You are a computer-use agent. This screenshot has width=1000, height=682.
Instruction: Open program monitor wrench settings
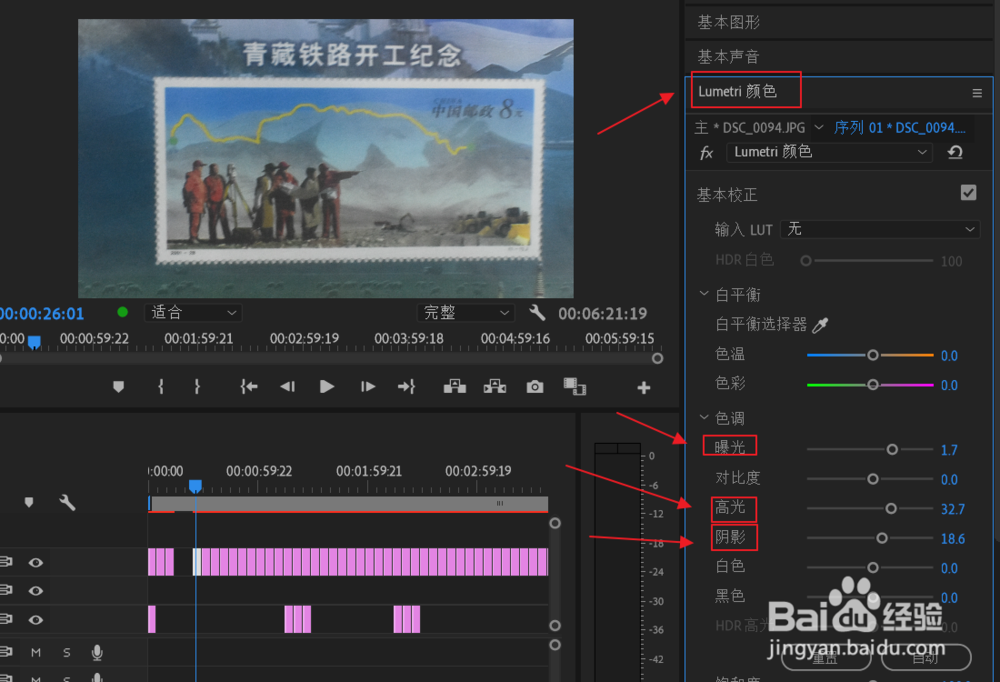[x=537, y=313]
